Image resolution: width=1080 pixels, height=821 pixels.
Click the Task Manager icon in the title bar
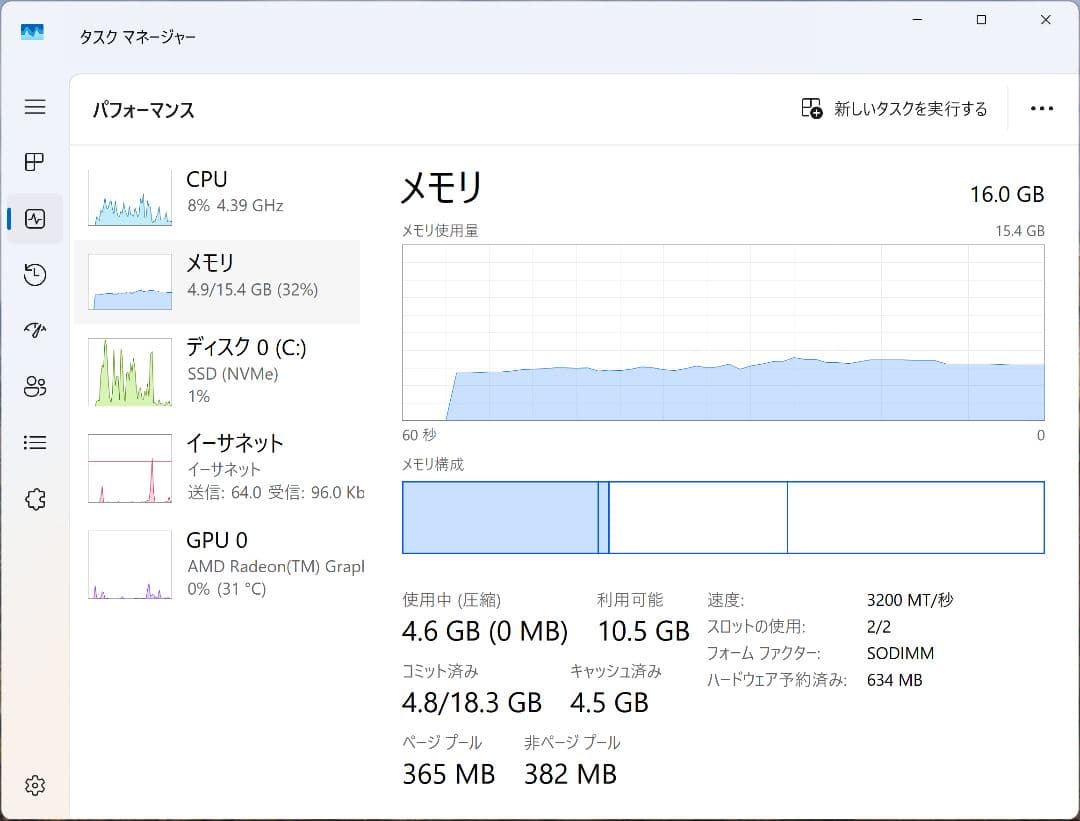[30, 31]
